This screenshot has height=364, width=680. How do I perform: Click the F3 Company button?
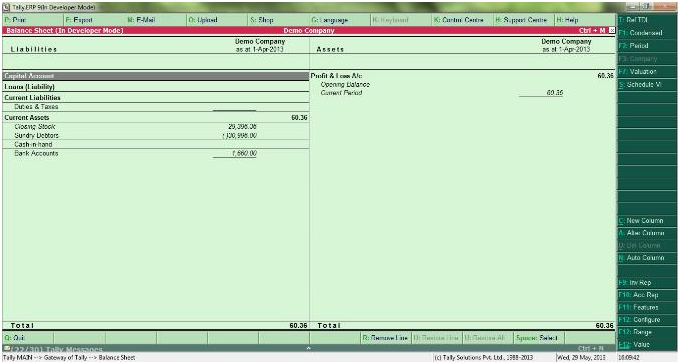click(x=647, y=59)
